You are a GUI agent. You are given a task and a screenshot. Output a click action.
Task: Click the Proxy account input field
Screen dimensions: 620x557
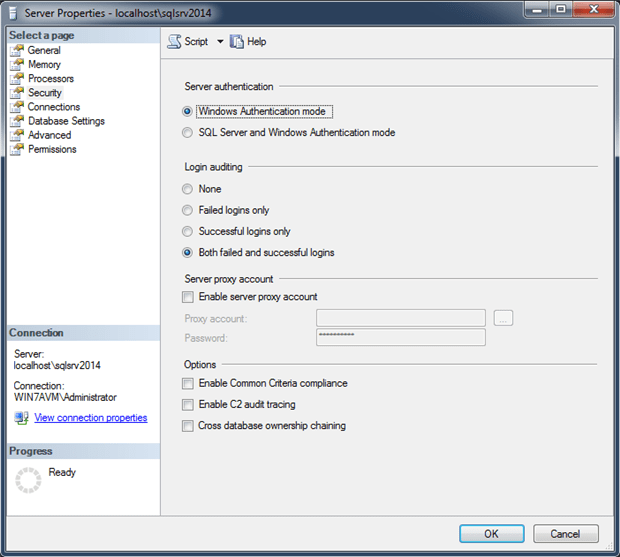401,318
